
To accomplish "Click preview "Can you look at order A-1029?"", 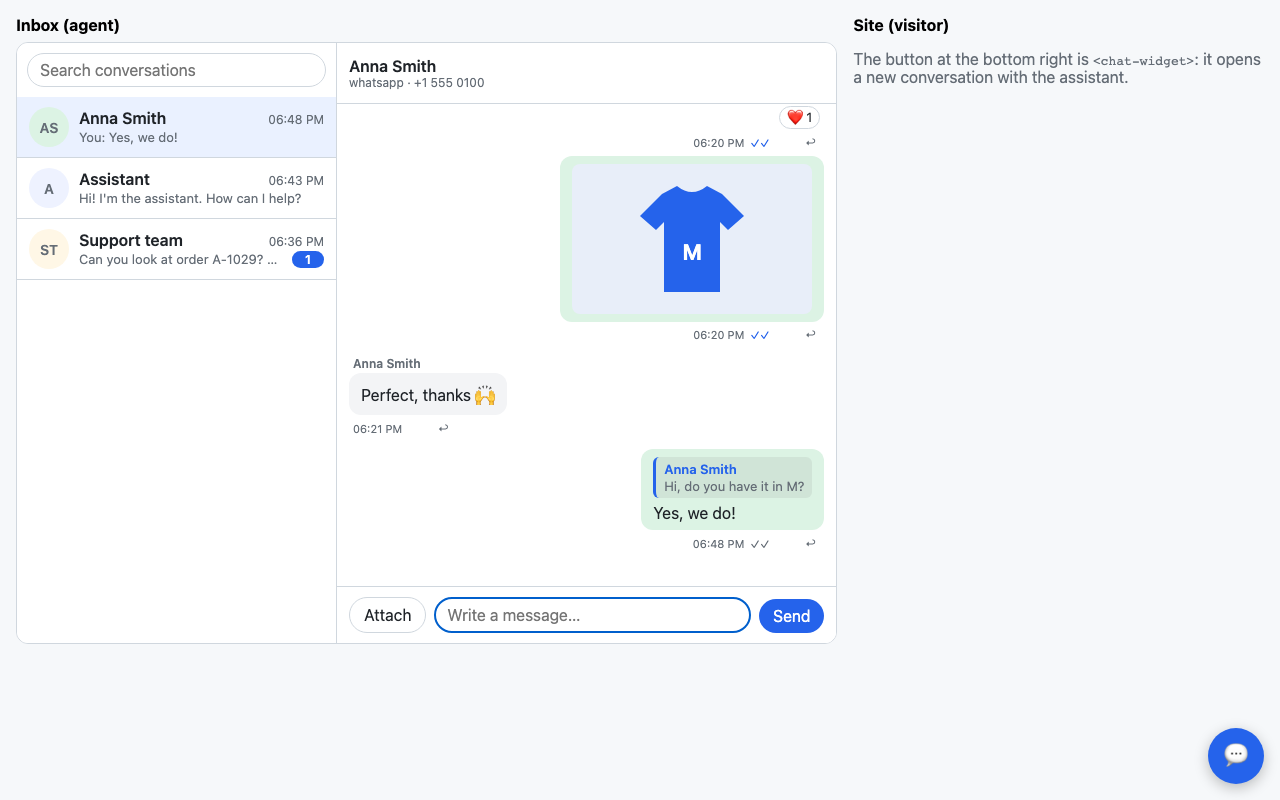I will click(178, 260).
